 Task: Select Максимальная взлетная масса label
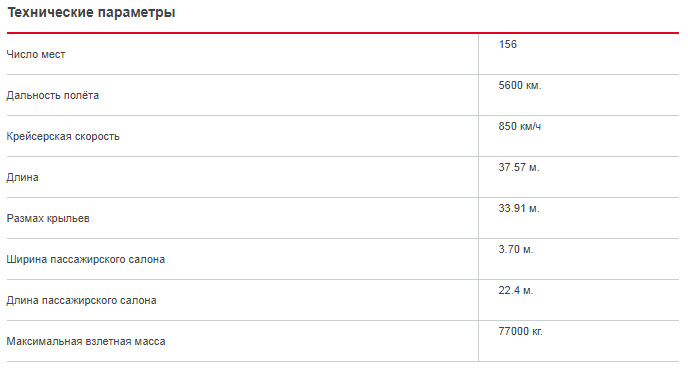[x=86, y=341]
